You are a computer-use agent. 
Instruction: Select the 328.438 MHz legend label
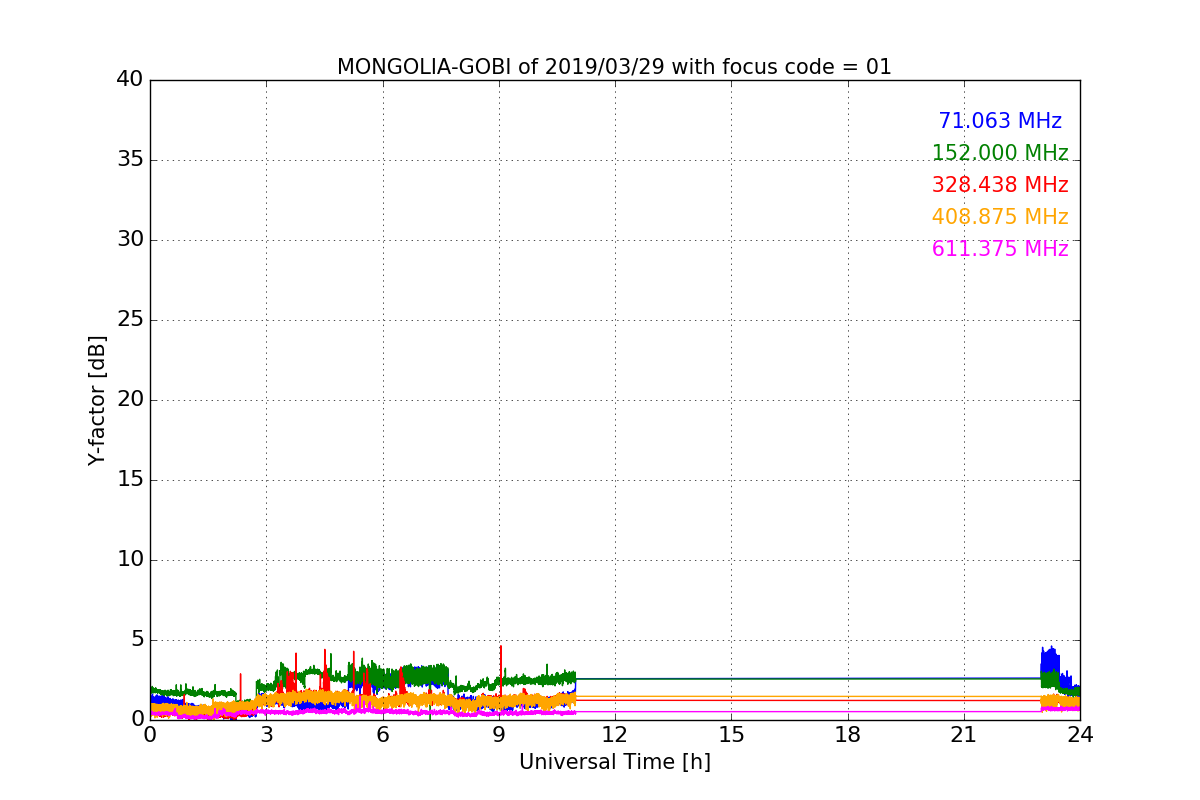(1000, 185)
